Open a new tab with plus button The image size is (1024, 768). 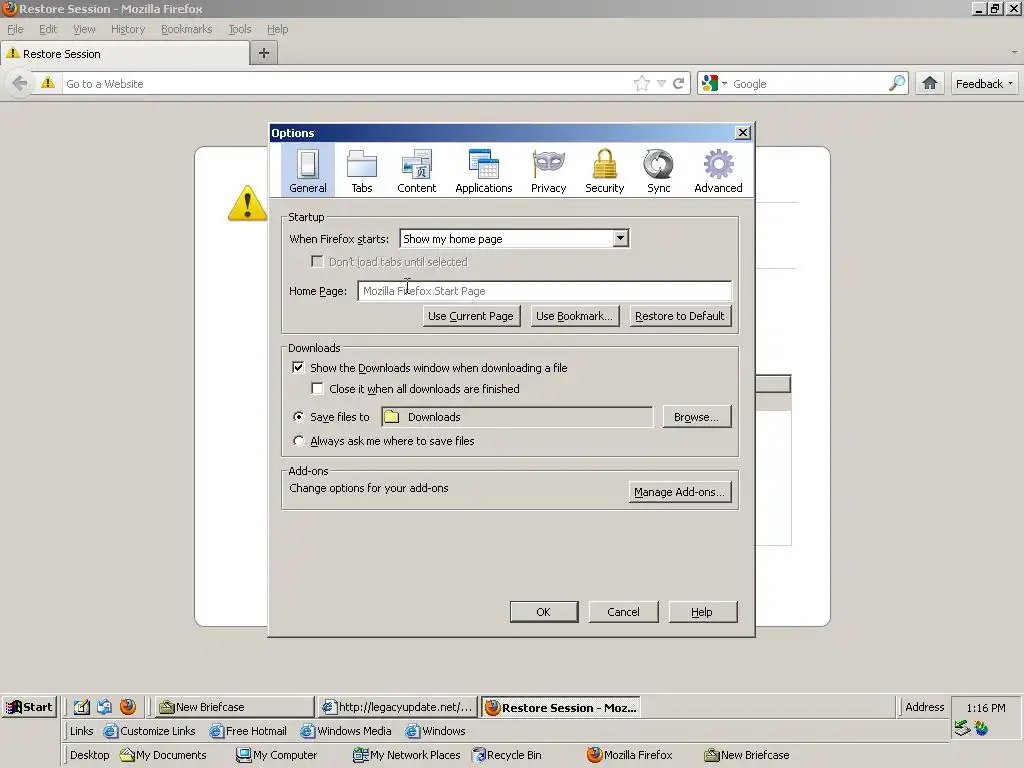264,53
